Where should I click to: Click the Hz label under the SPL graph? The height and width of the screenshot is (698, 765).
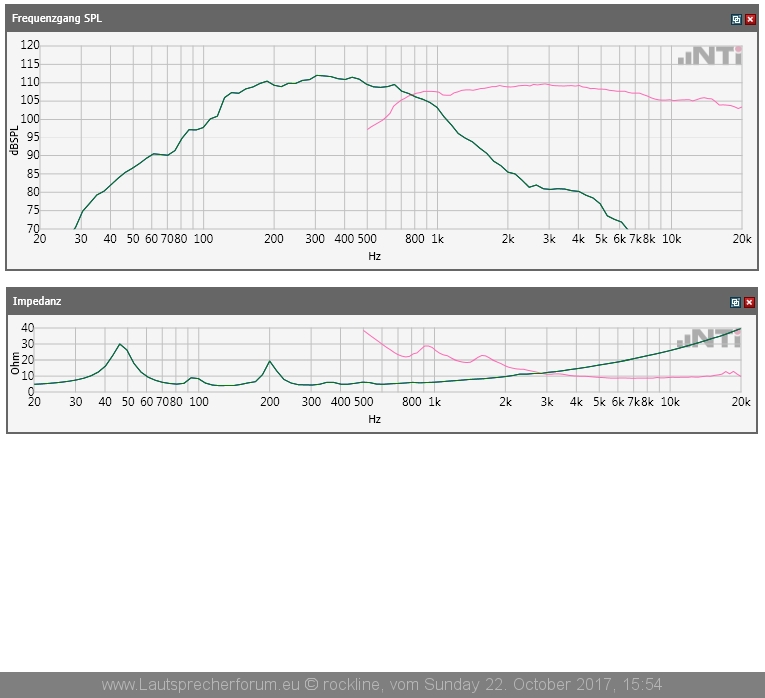pos(374,256)
